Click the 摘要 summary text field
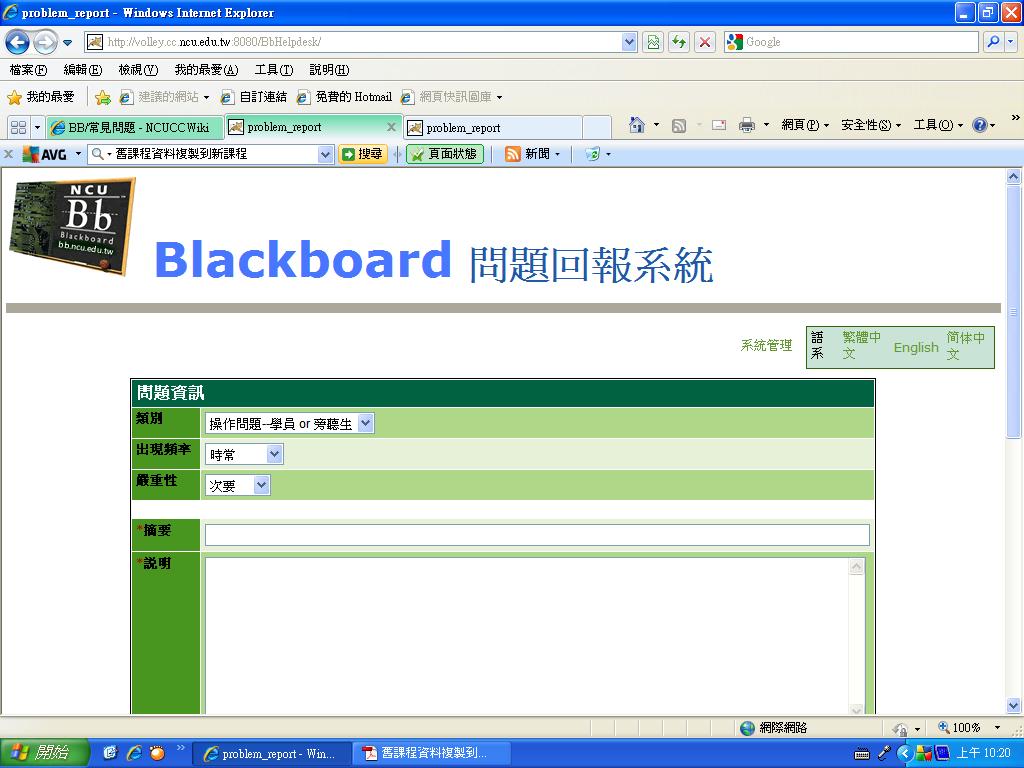Screen dimensions: 1024x768 pos(537,535)
